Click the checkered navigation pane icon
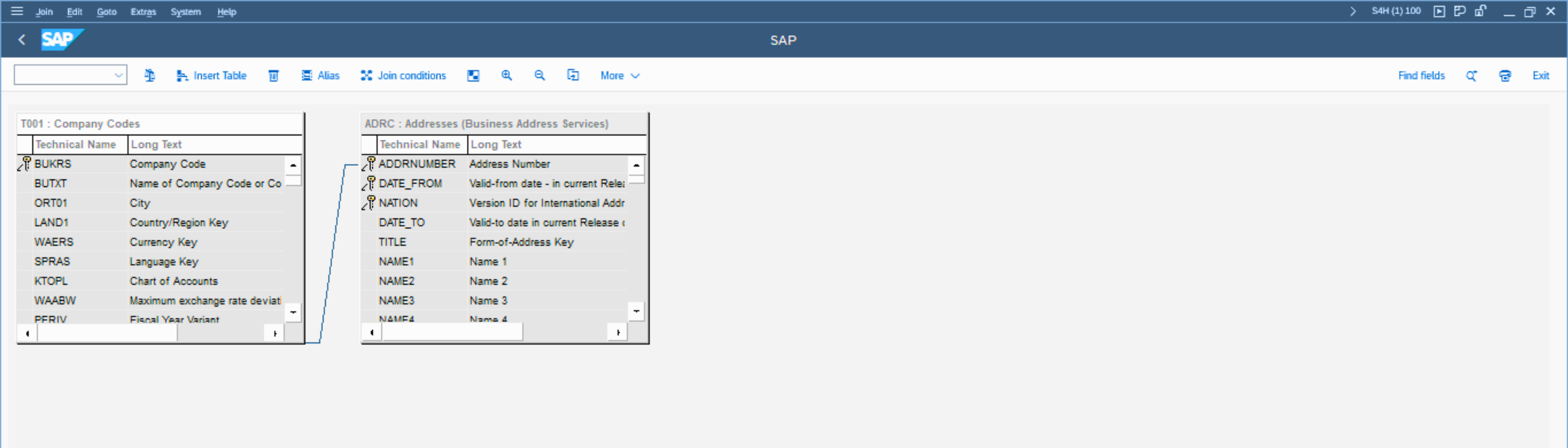 pyautogui.click(x=473, y=75)
